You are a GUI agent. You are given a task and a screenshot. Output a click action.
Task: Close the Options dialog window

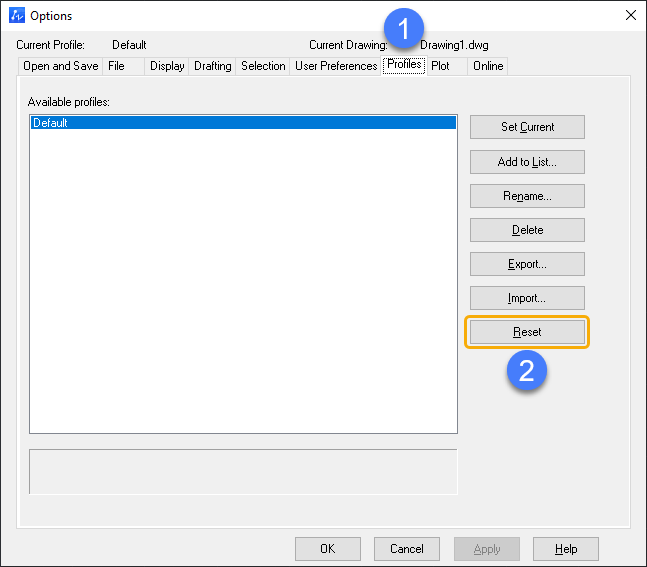(x=630, y=15)
